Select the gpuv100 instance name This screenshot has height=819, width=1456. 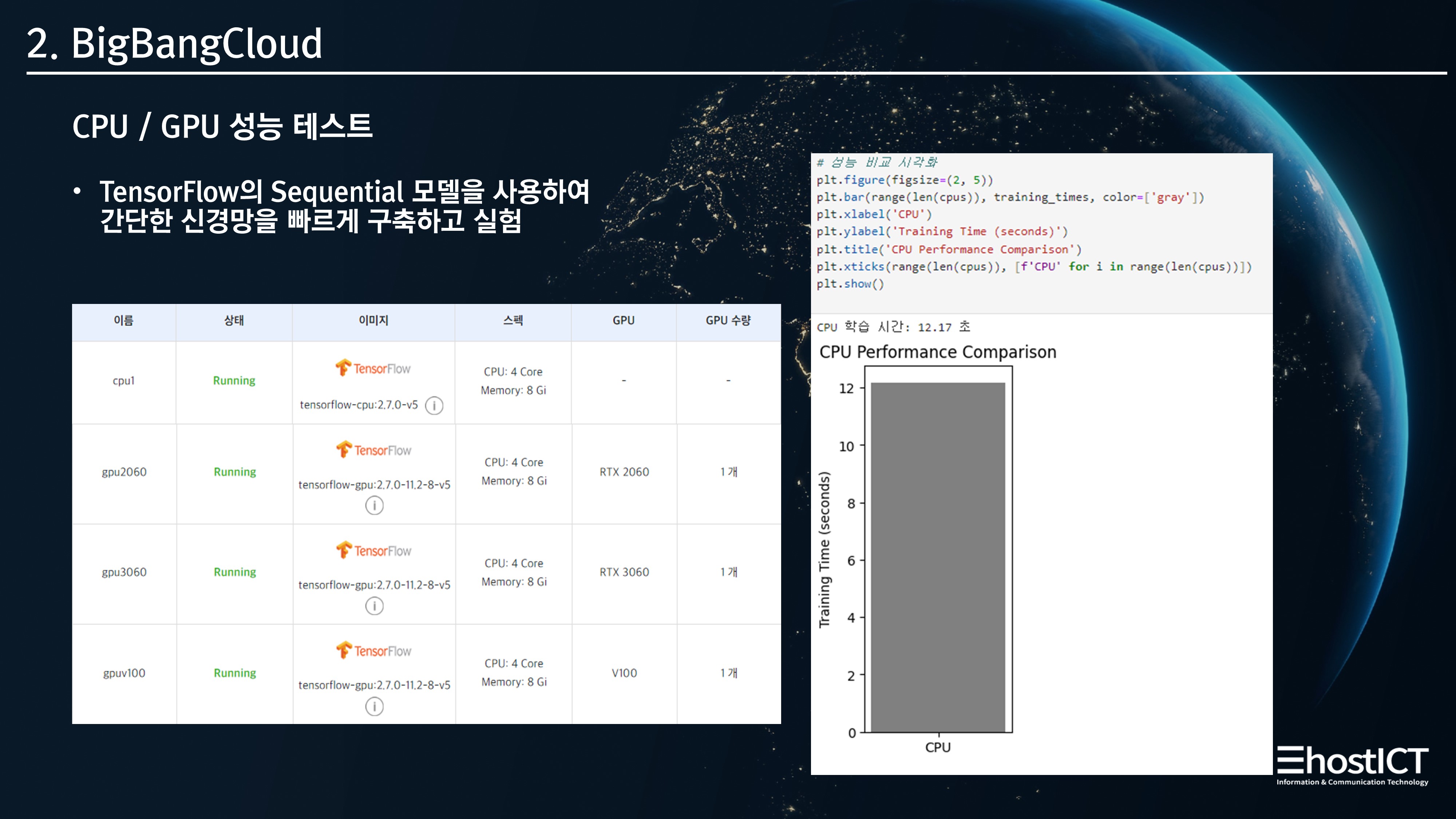pyautogui.click(x=124, y=673)
